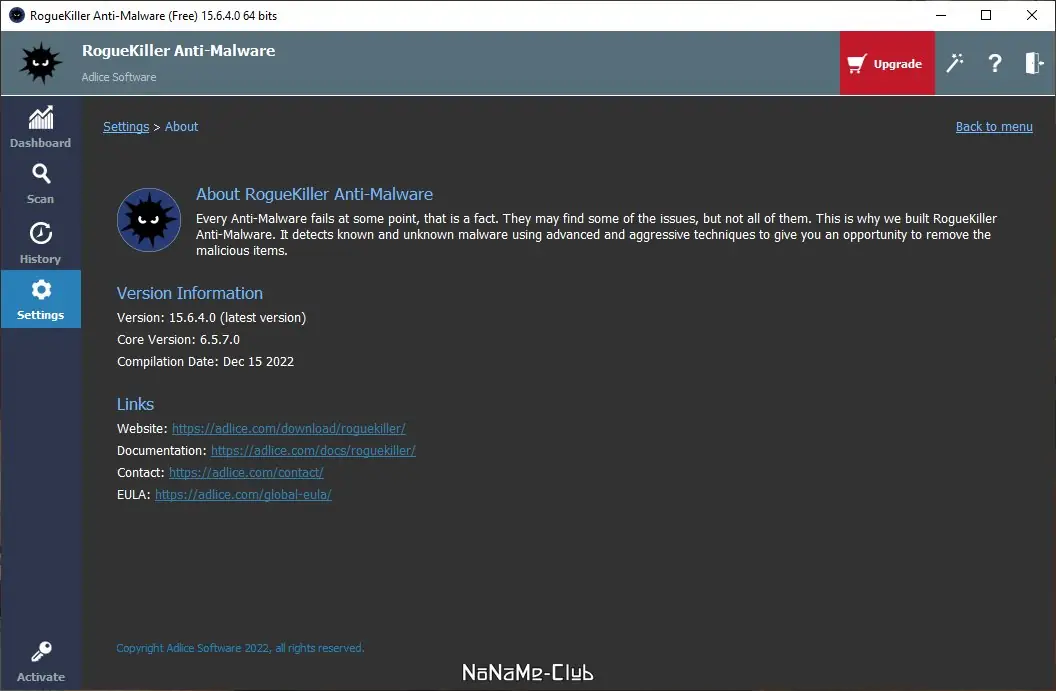Click the red Upgrade button
This screenshot has width=1056, height=691.
(886, 63)
